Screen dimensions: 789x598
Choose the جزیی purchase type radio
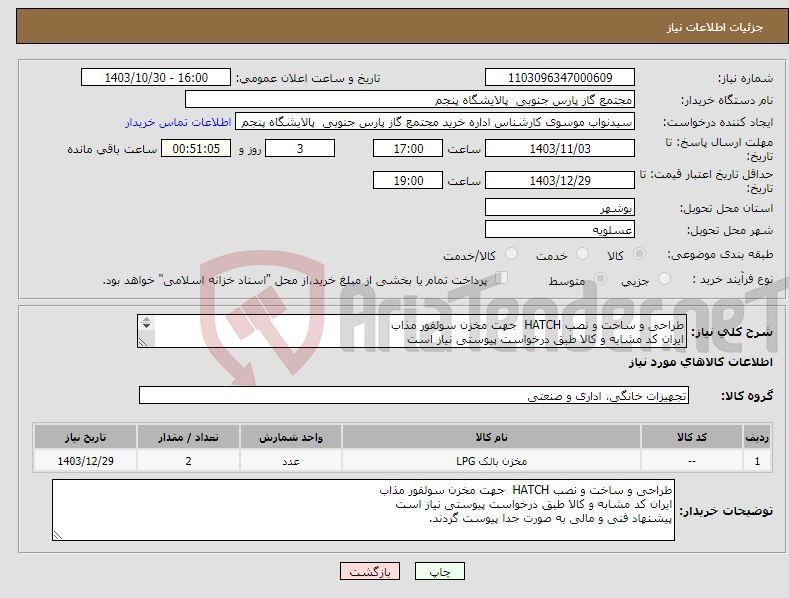664,278
